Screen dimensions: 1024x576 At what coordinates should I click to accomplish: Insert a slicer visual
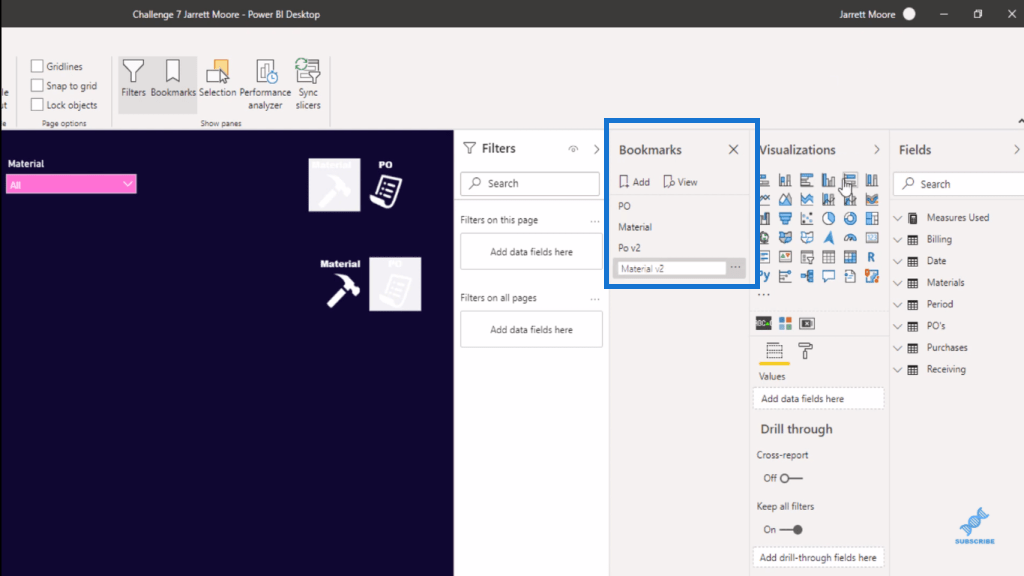[807, 257]
